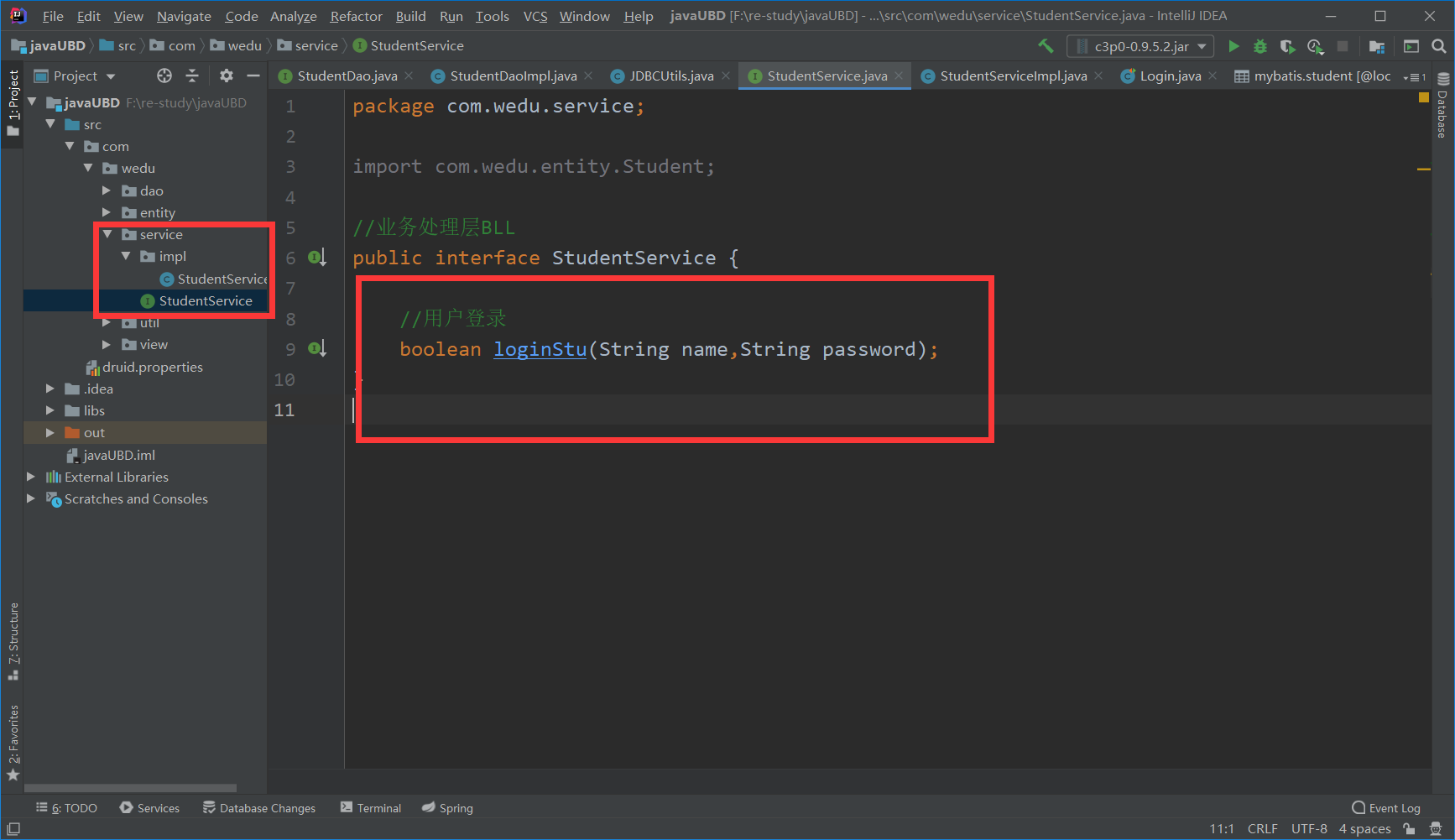Open the Services tool window
Viewport: 1455px width, 840px height.
tap(149, 808)
